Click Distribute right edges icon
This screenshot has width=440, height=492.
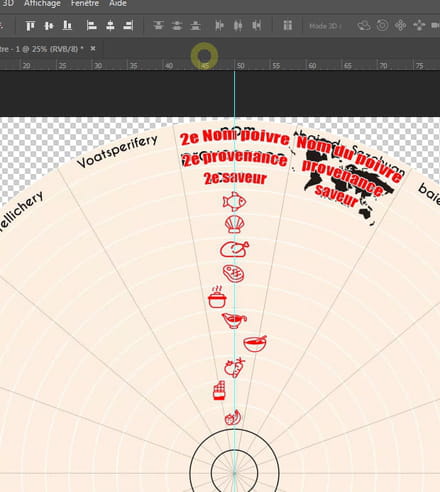tap(256, 26)
